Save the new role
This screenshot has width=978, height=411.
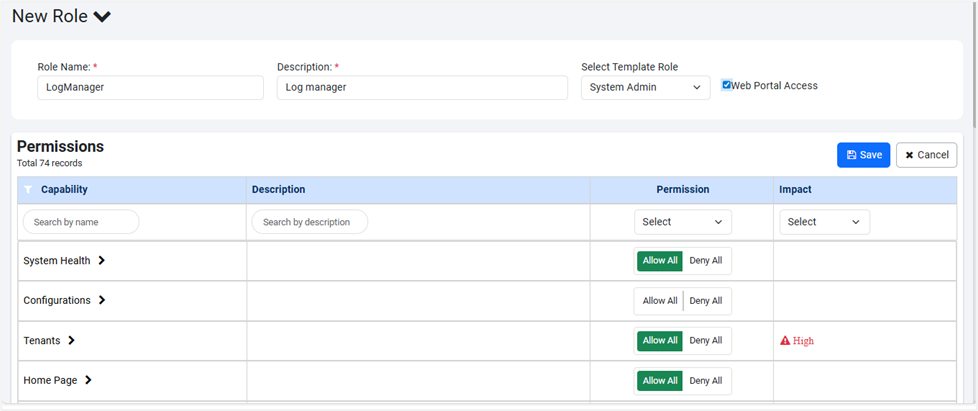863,155
